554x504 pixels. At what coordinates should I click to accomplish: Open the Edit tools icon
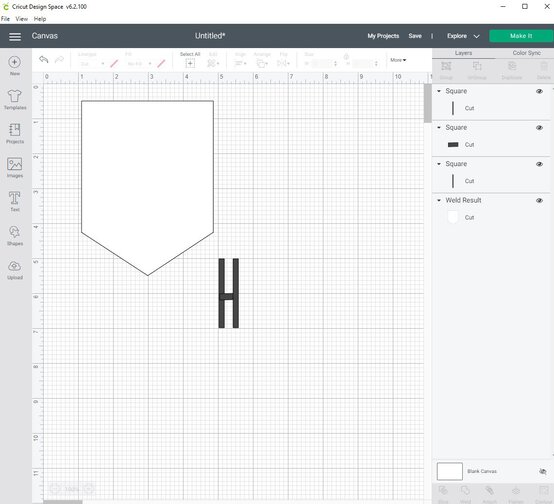213,63
